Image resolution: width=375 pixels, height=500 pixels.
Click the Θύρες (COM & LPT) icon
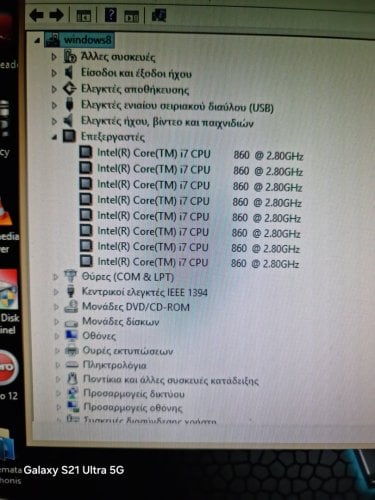point(70,276)
